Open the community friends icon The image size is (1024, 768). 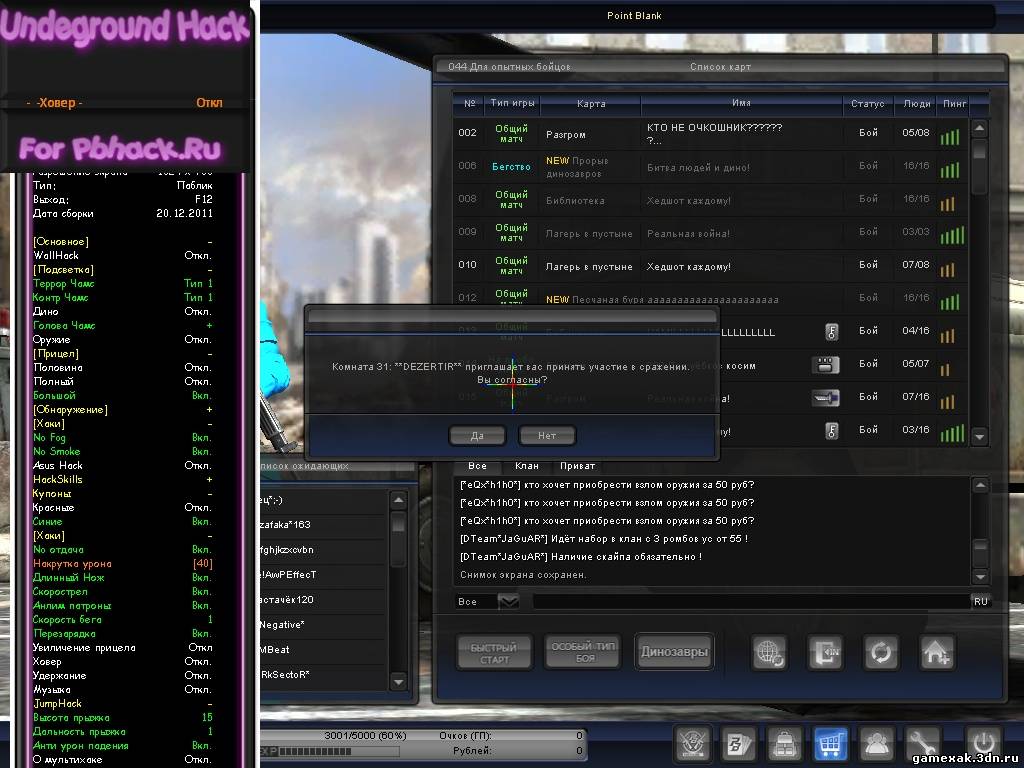[x=878, y=743]
